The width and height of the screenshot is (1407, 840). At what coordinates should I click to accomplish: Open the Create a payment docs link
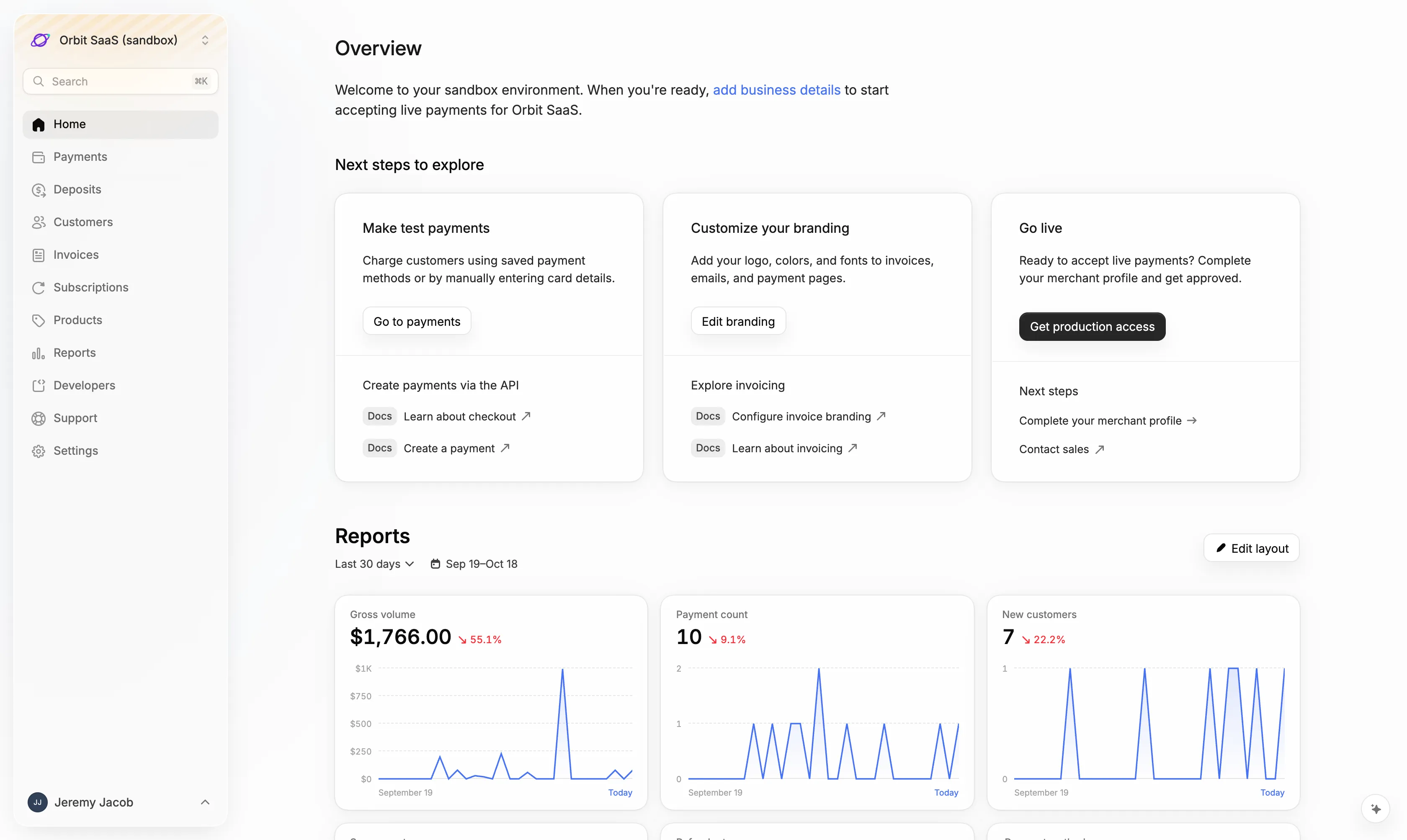pos(456,448)
